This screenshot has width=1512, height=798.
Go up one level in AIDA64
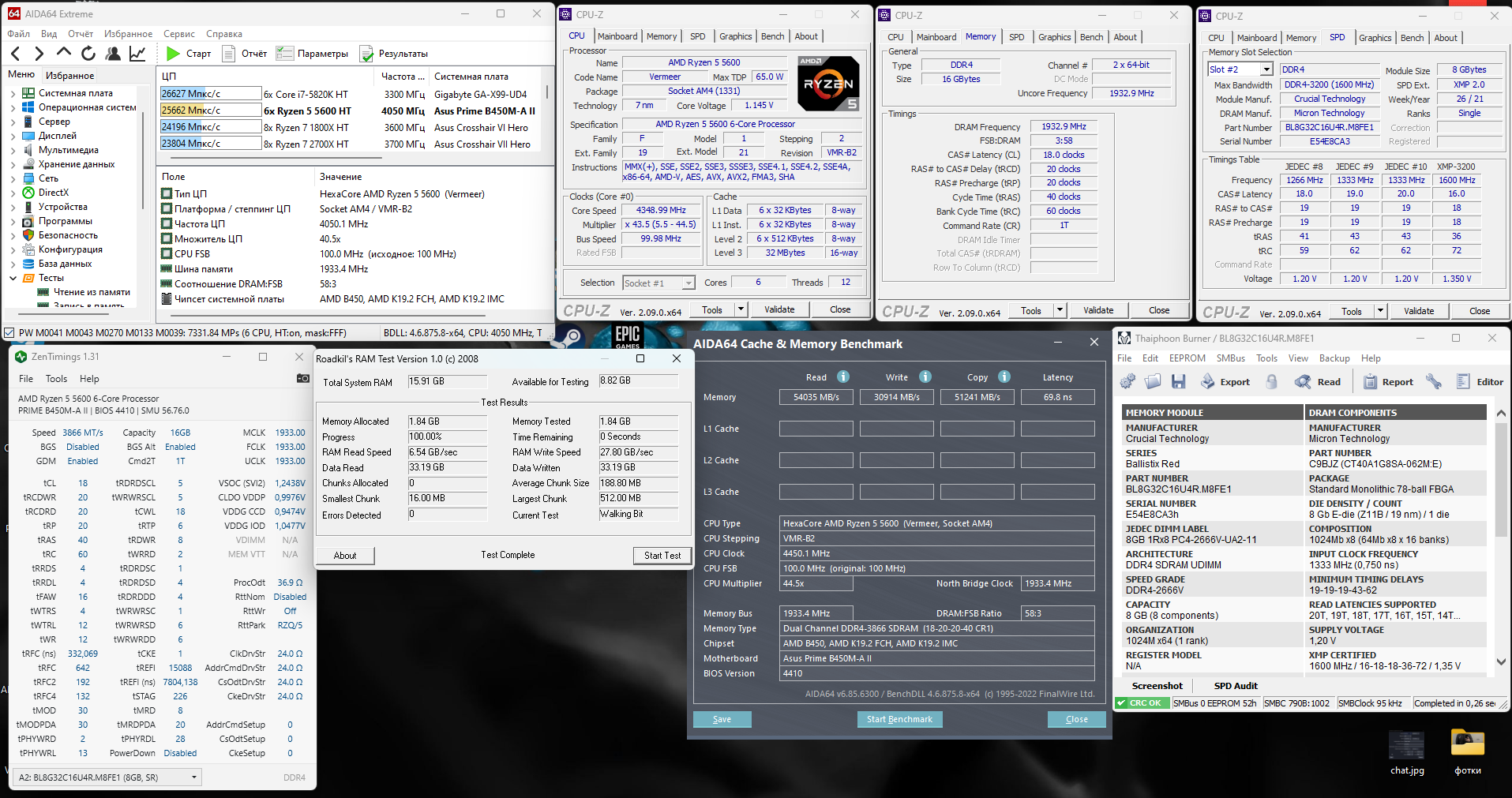tap(64, 53)
